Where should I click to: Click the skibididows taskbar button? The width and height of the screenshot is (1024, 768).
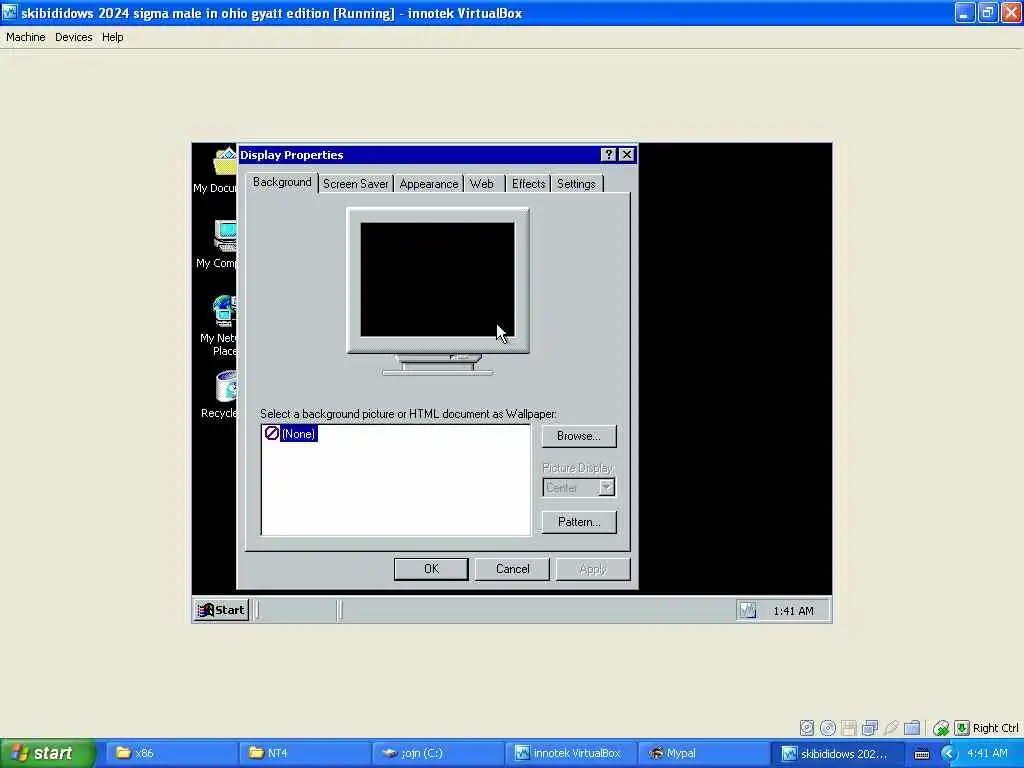pyautogui.click(x=837, y=753)
